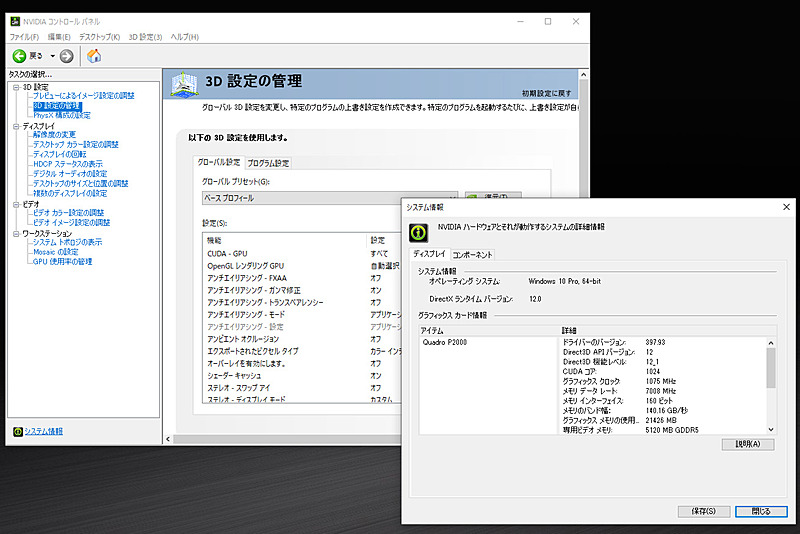This screenshot has height=534, width=800.
Task: Open the 3D 設定(3) menu
Action: click(x=145, y=37)
